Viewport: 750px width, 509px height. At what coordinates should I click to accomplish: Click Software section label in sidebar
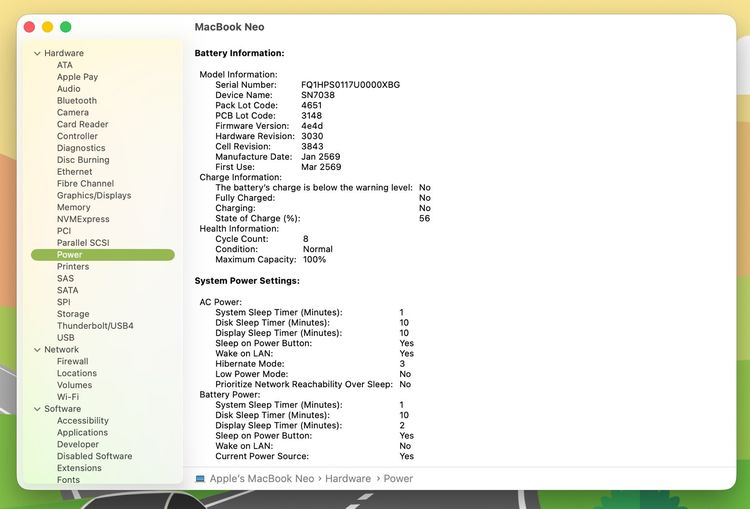coord(62,409)
